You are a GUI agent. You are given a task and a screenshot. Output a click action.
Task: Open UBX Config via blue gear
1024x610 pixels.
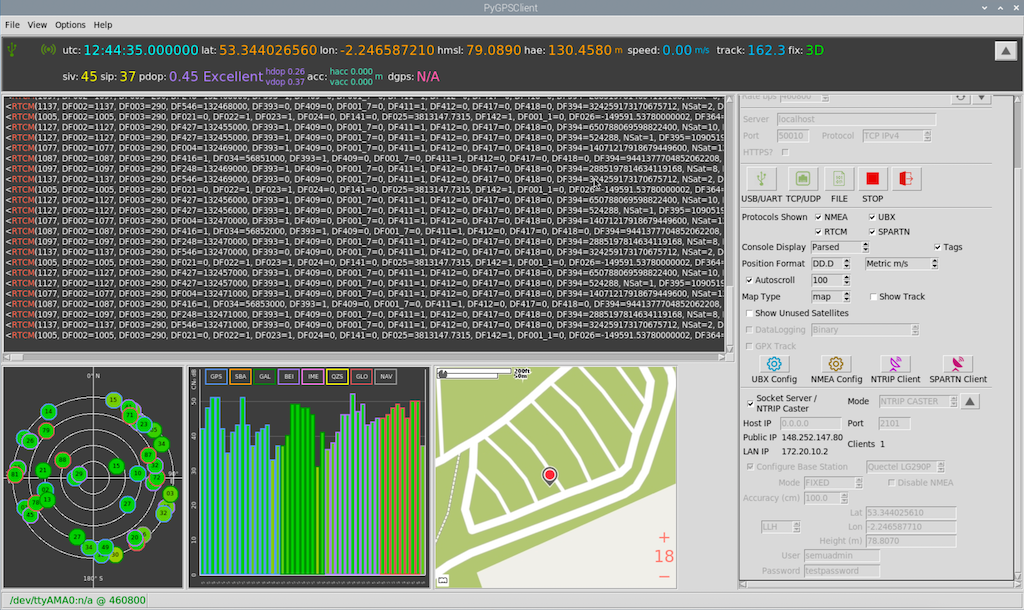(774, 364)
